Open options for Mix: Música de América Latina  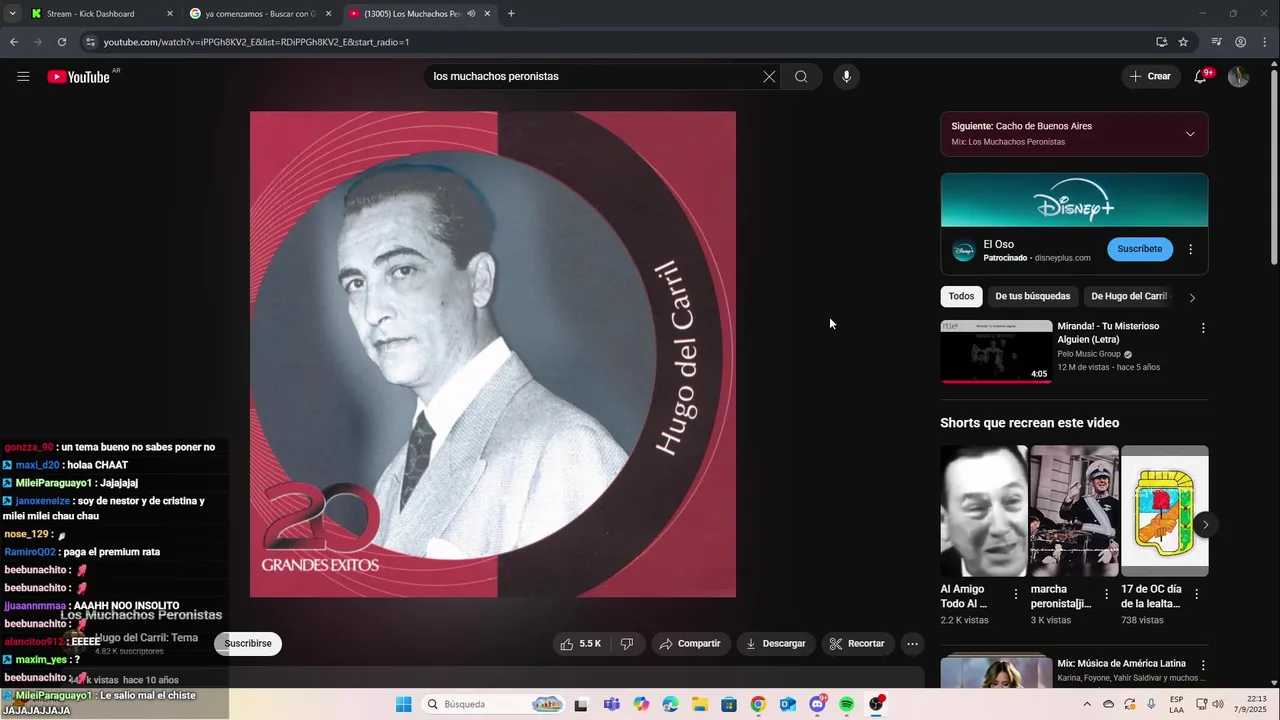[x=1203, y=665]
